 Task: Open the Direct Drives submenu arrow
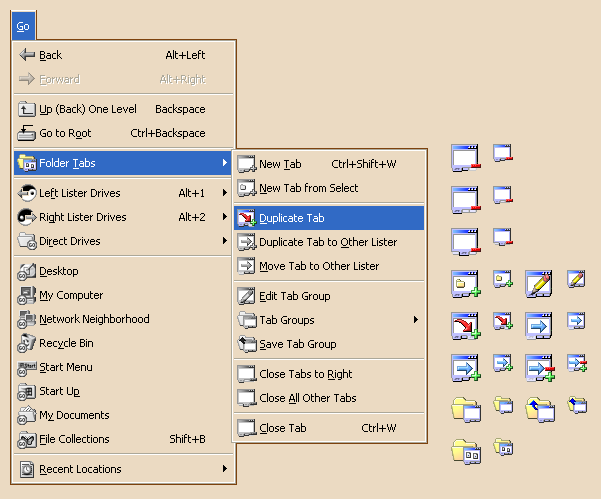coord(225,241)
